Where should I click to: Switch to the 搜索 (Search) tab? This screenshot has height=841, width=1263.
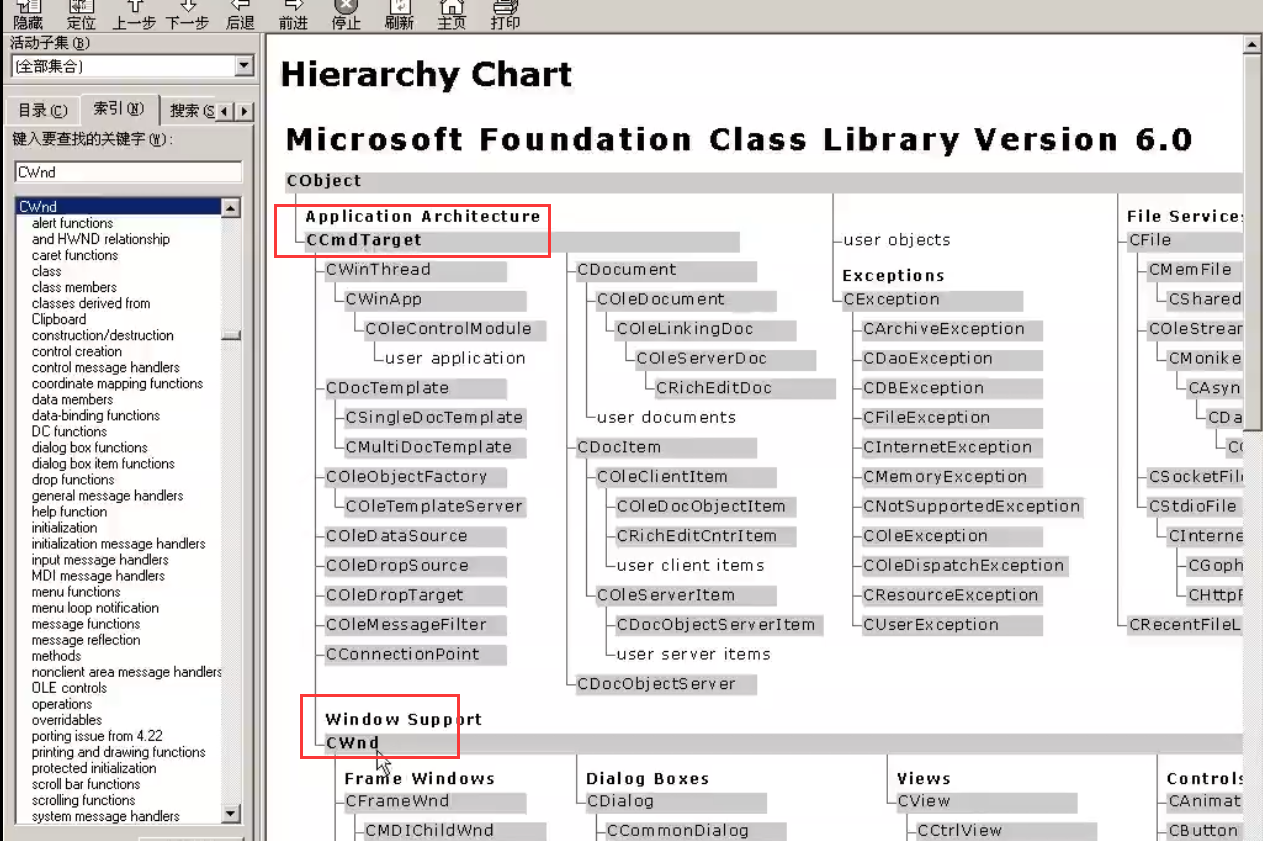190,111
